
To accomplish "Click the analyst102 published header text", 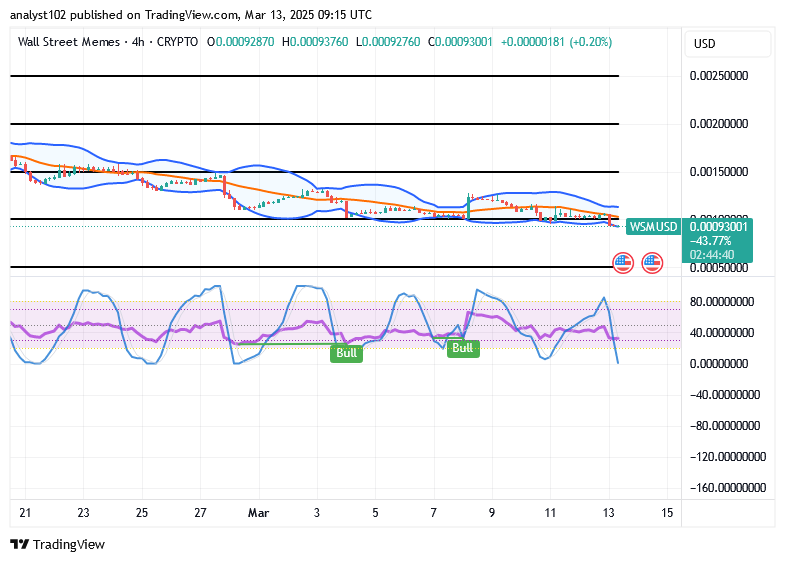I will [191, 15].
